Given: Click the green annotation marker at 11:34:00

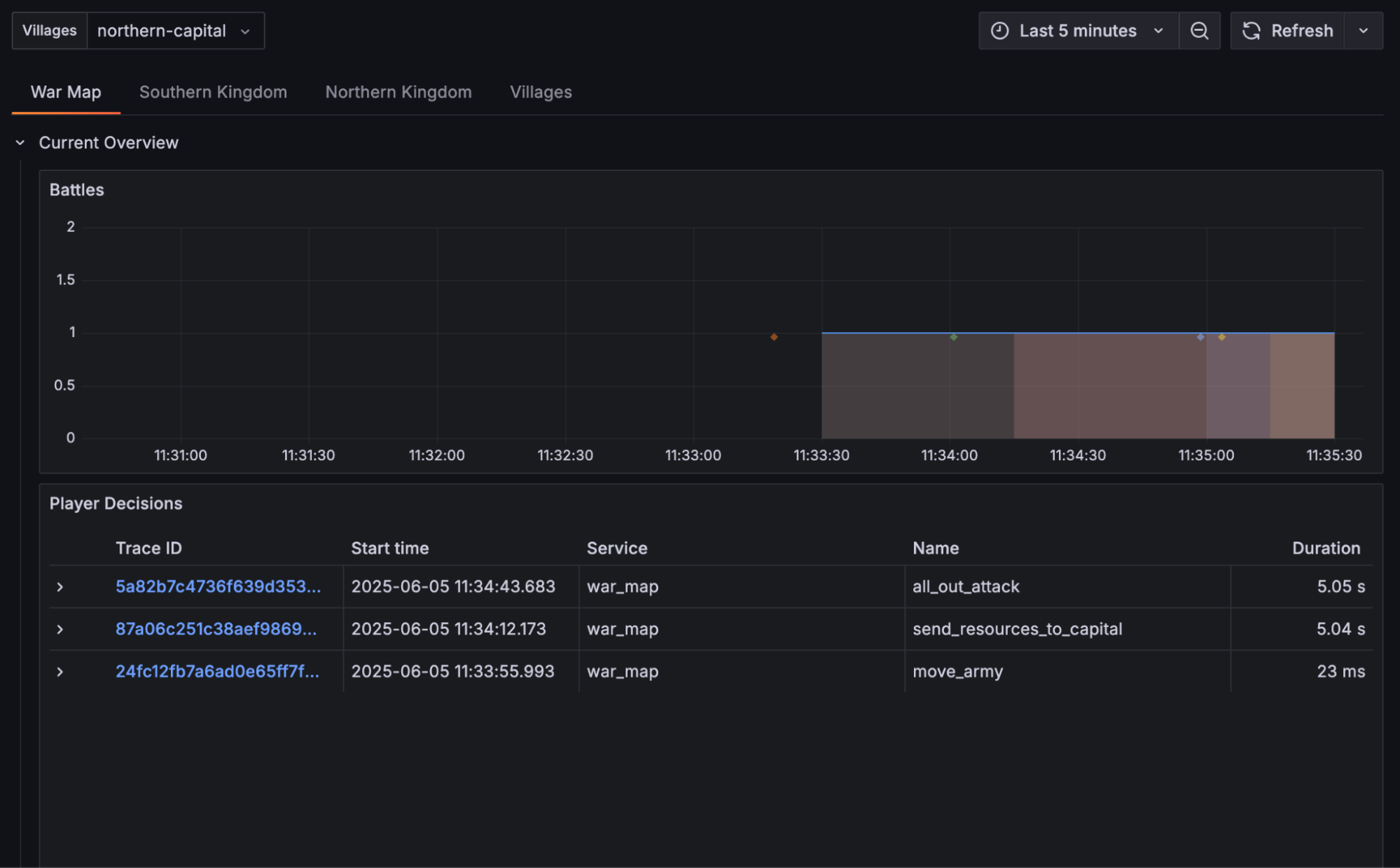Looking at the screenshot, I should tap(953, 337).
